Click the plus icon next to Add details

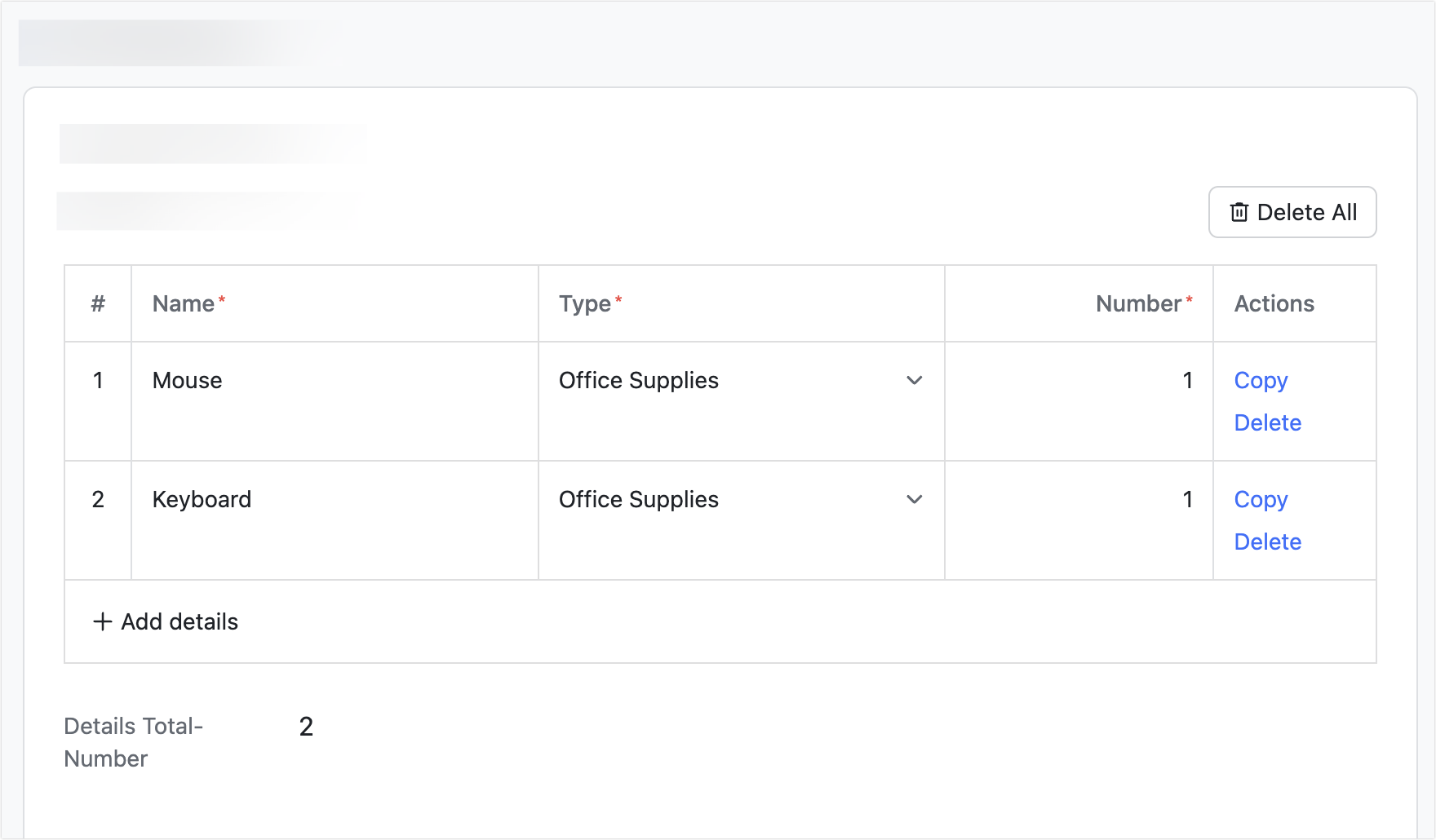101,621
